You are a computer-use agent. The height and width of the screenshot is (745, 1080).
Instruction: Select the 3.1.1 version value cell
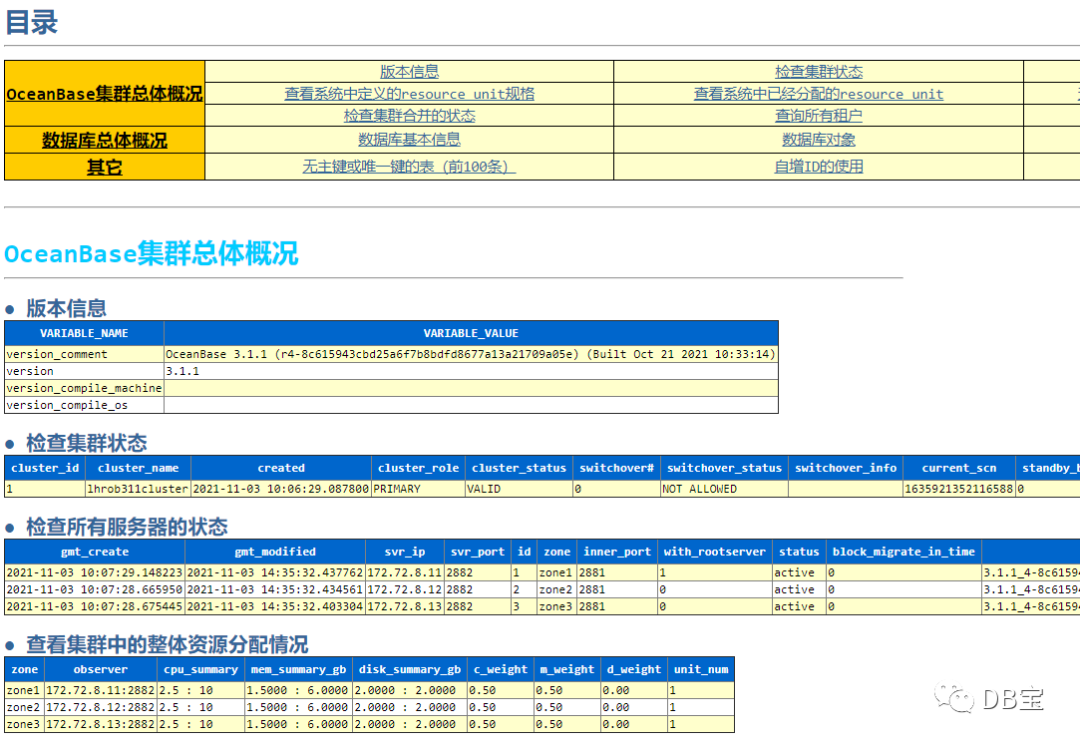pyautogui.click(x=471, y=371)
